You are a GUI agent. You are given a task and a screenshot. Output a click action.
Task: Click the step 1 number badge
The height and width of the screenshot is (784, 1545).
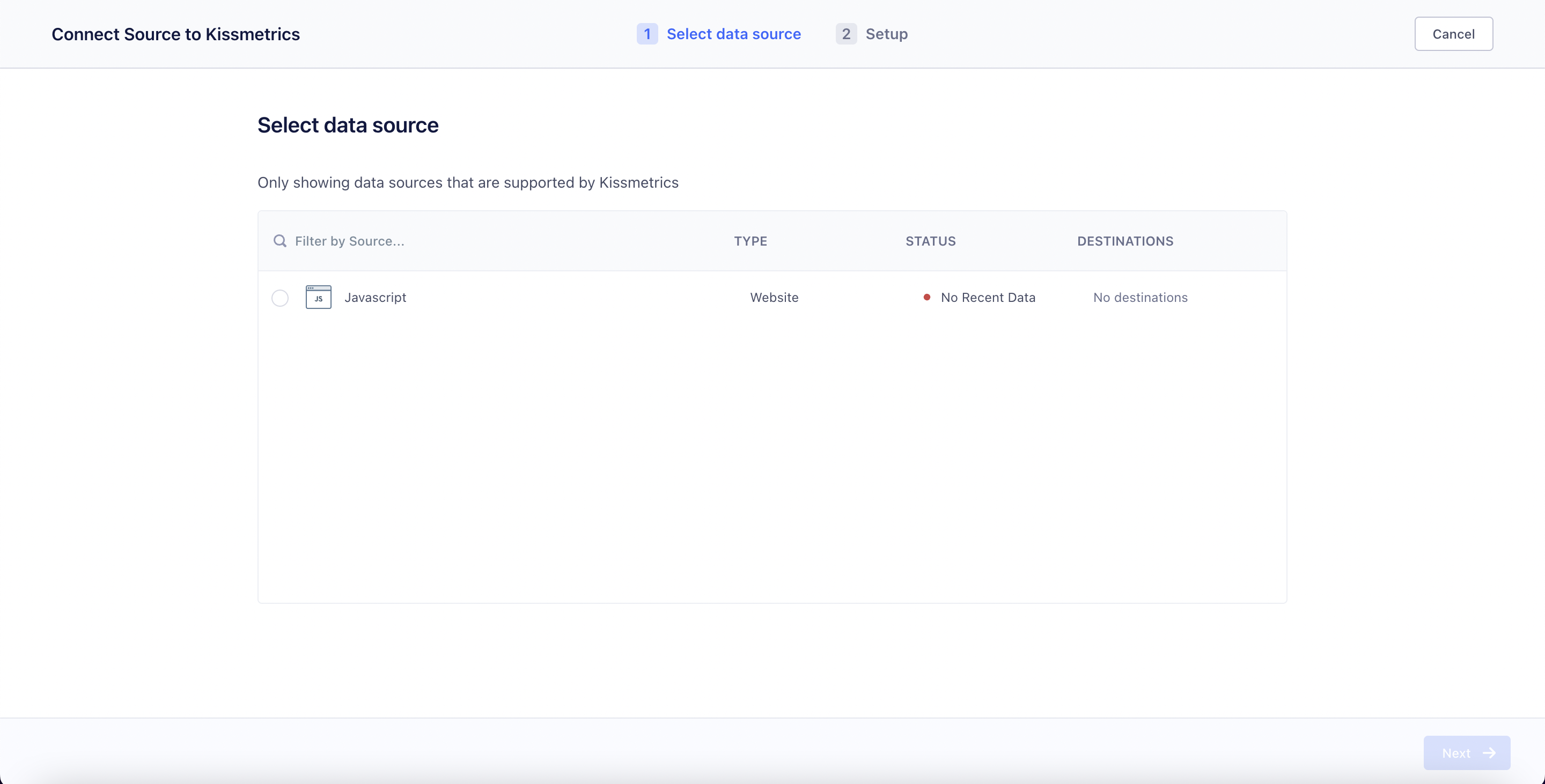click(646, 34)
